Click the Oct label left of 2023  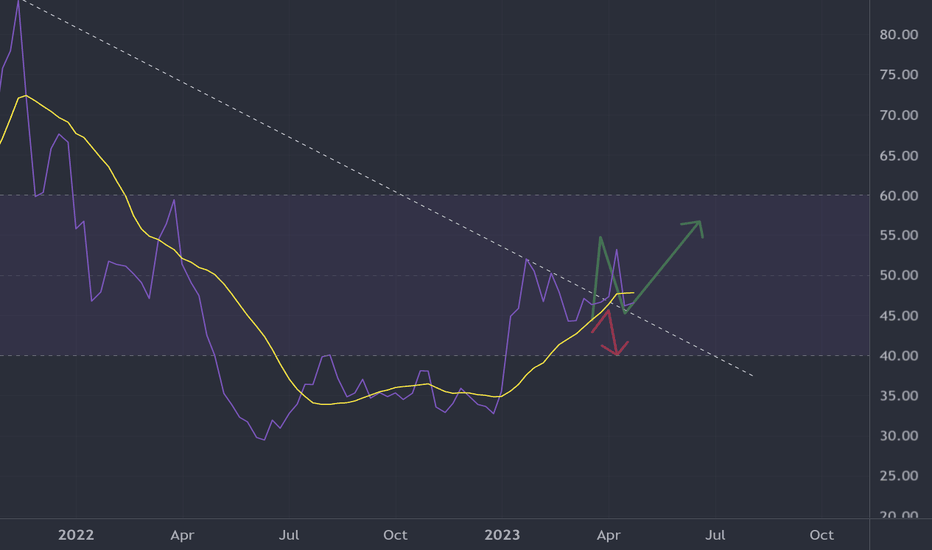point(395,535)
